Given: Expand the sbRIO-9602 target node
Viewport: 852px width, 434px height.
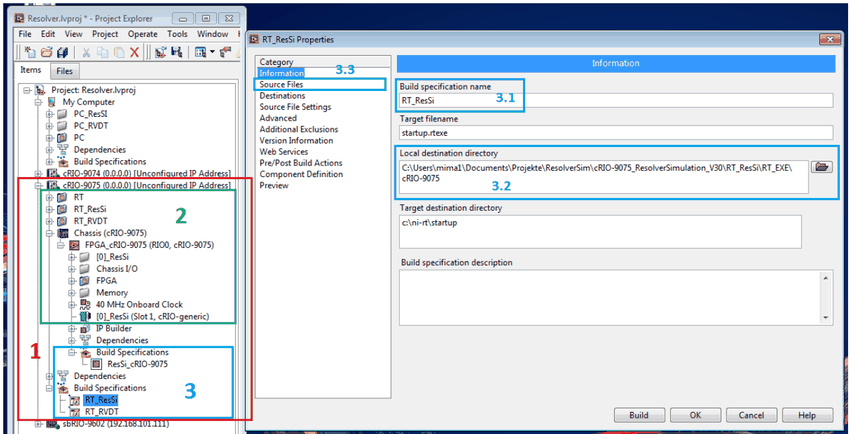Looking at the screenshot, I should tap(38, 423).
